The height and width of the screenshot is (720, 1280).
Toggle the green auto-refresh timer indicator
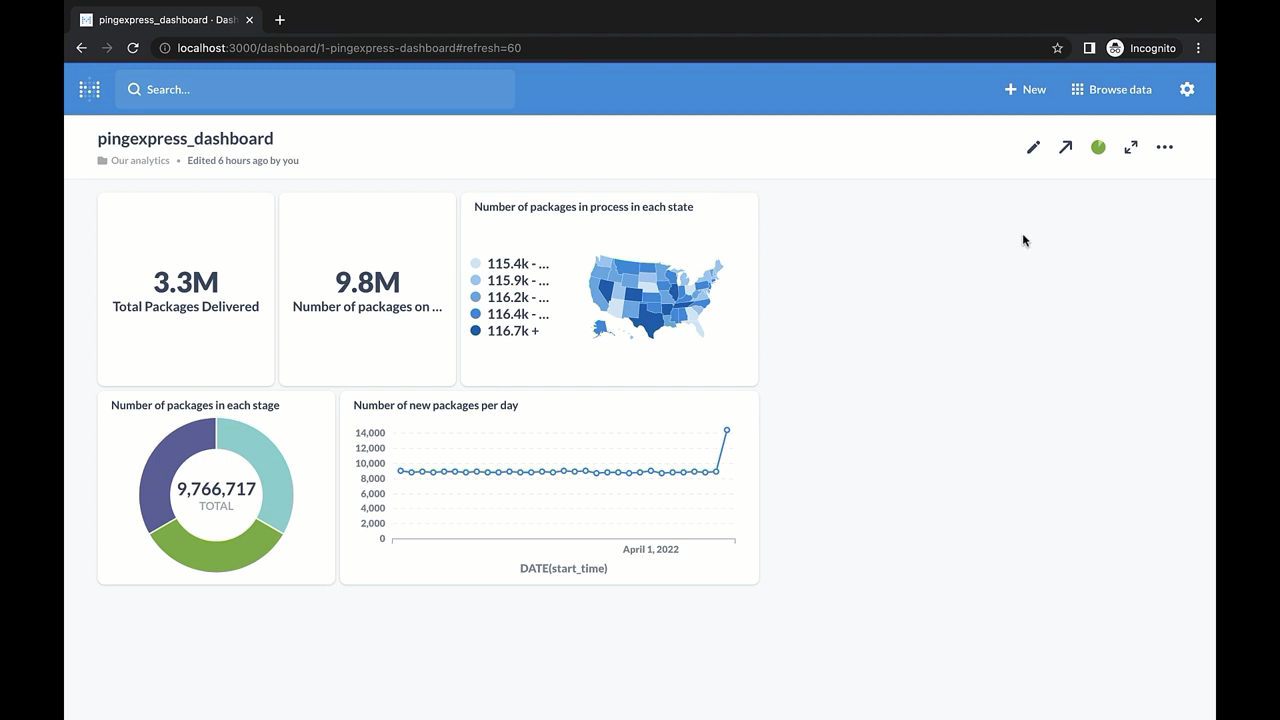coord(1097,147)
